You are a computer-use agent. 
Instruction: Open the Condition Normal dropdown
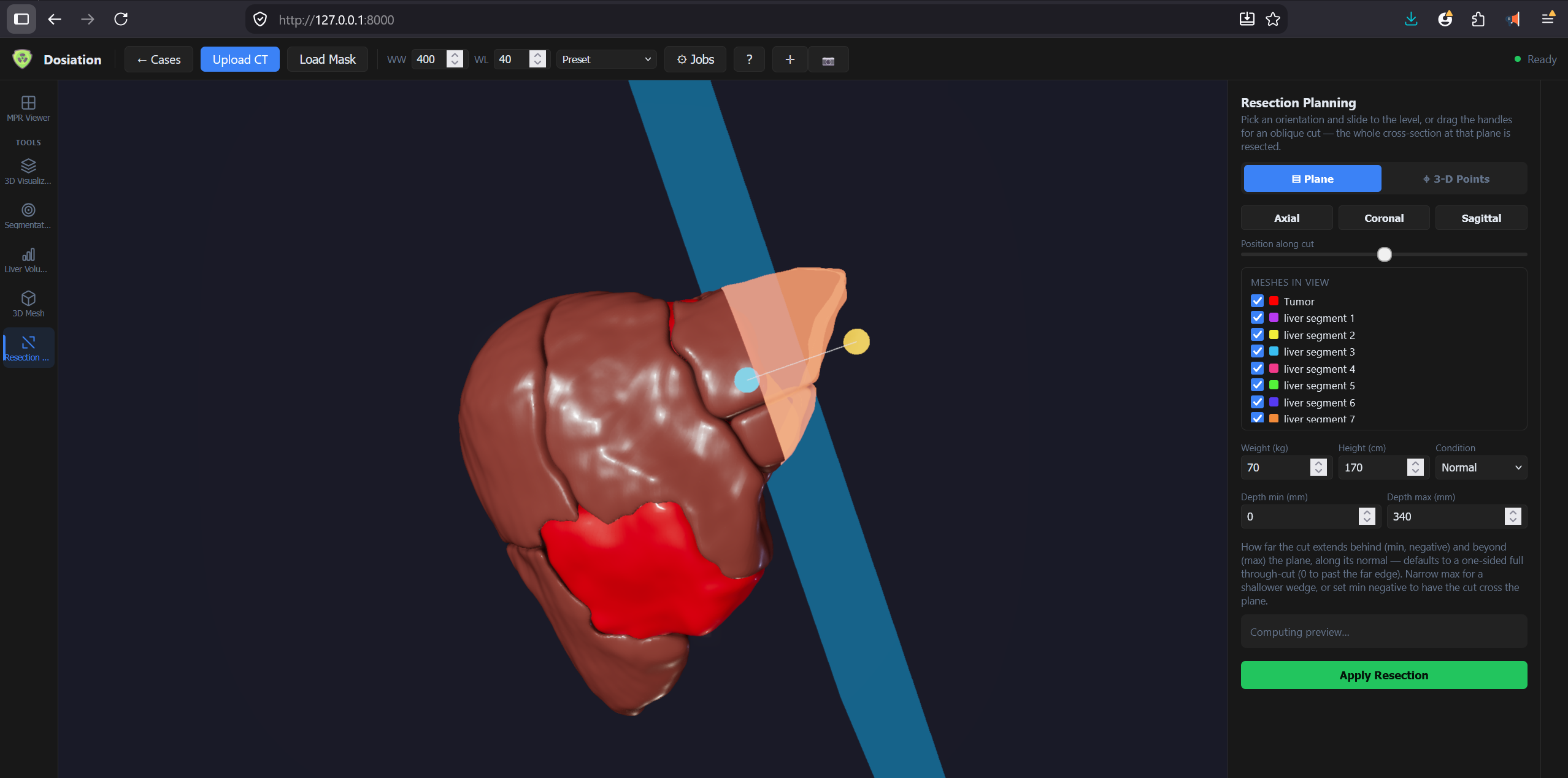pyautogui.click(x=1481, y=467)
